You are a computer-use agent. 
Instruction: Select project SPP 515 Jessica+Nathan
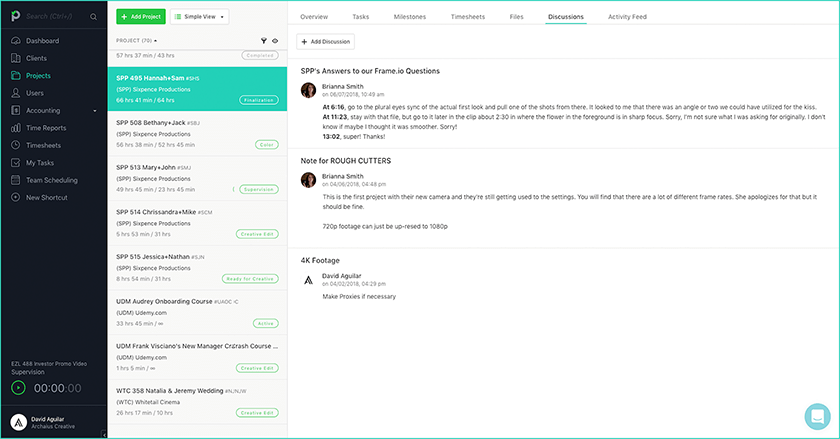197,267
